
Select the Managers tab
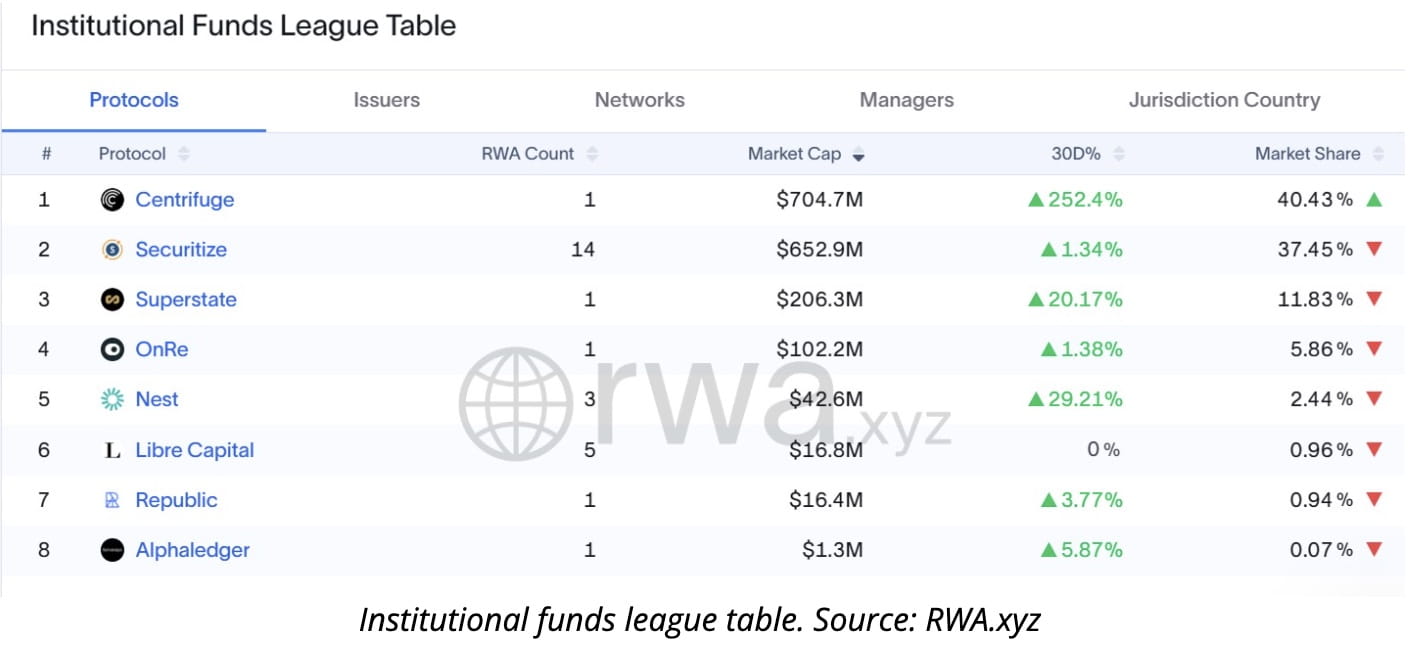(x=906, y=100)
